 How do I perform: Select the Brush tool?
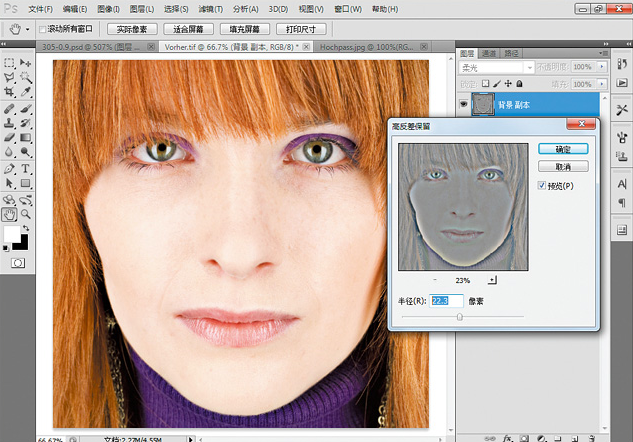25,109
